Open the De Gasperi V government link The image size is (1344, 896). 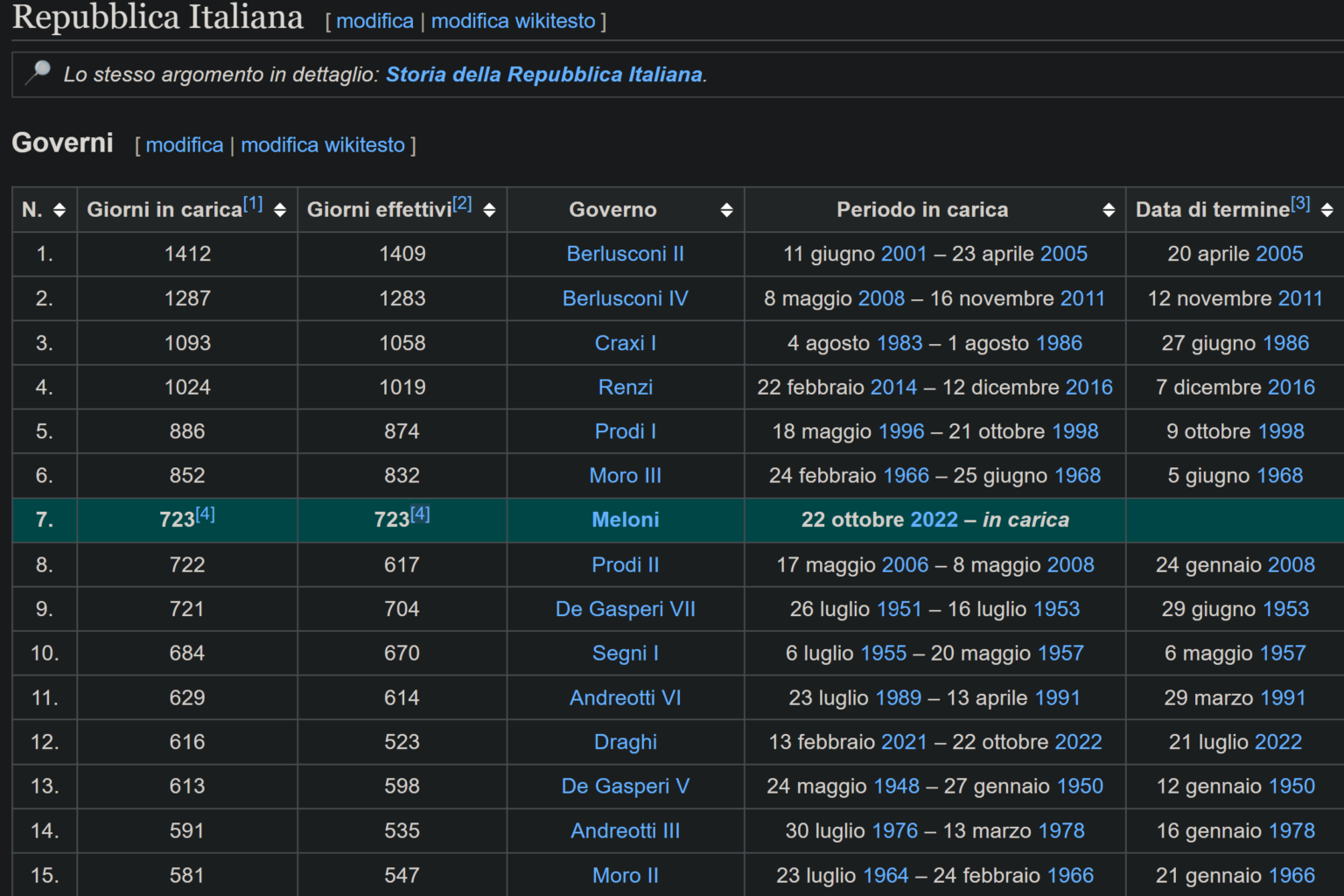[x=626, y=786]
